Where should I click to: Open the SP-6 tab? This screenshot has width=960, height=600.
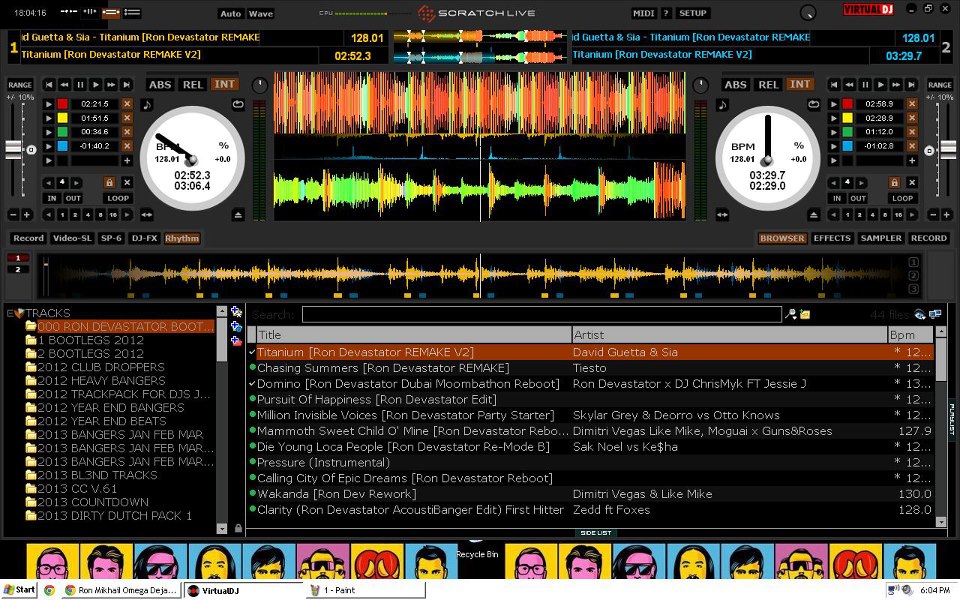pos(111,238)
